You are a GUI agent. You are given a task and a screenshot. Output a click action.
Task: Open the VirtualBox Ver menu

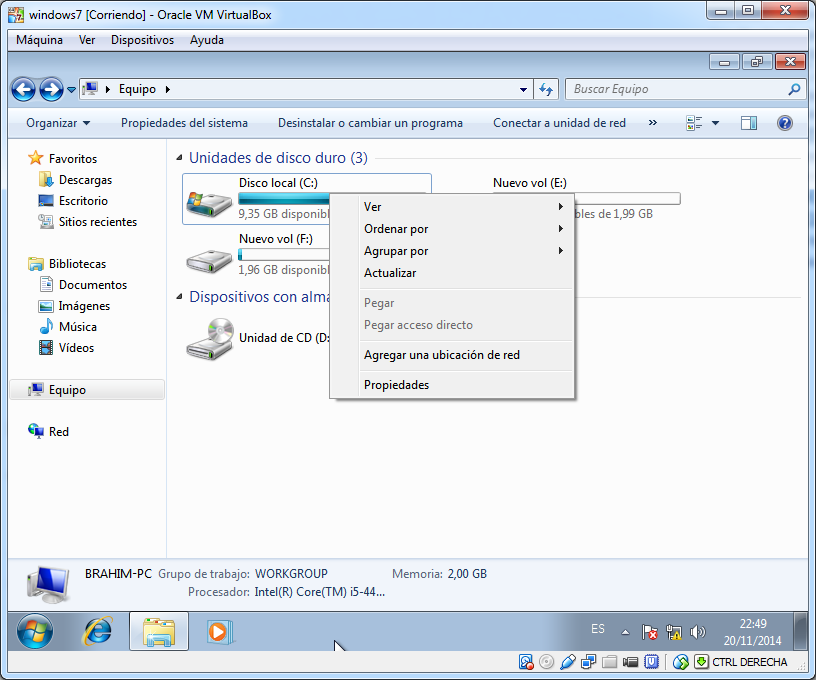(x=87, y=40)
